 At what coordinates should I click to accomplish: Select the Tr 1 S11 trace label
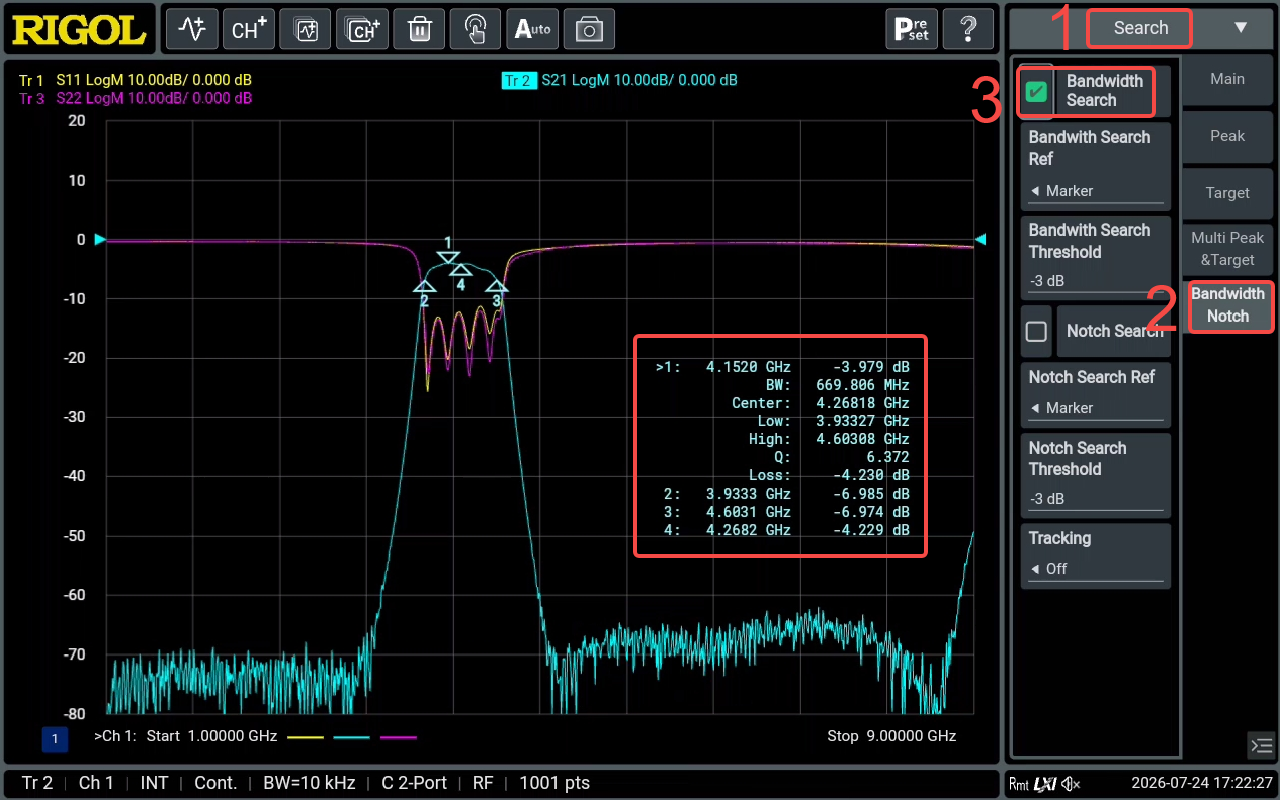coord(135,80)
